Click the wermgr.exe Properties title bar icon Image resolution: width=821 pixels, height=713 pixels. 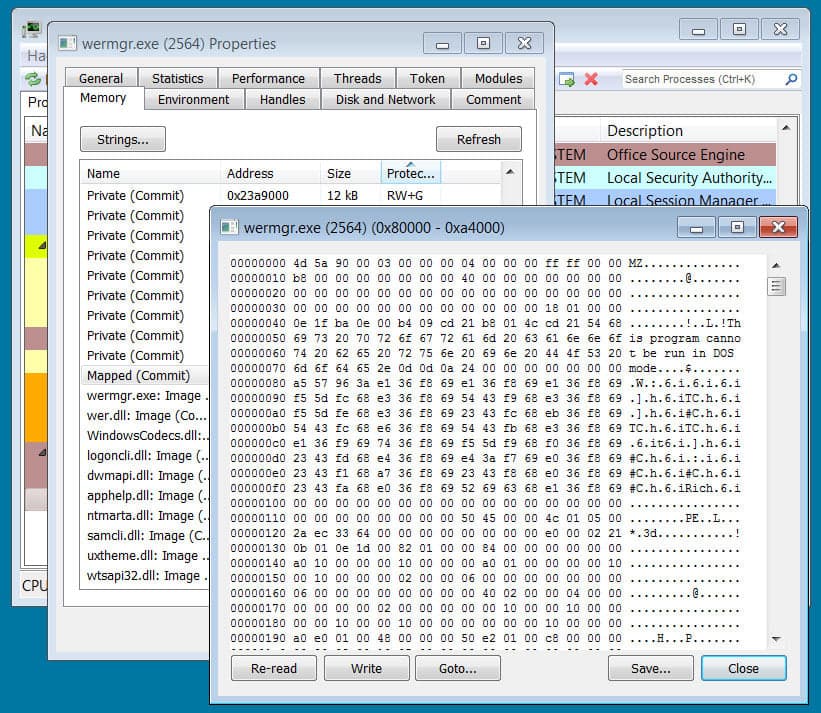(67, 43)
